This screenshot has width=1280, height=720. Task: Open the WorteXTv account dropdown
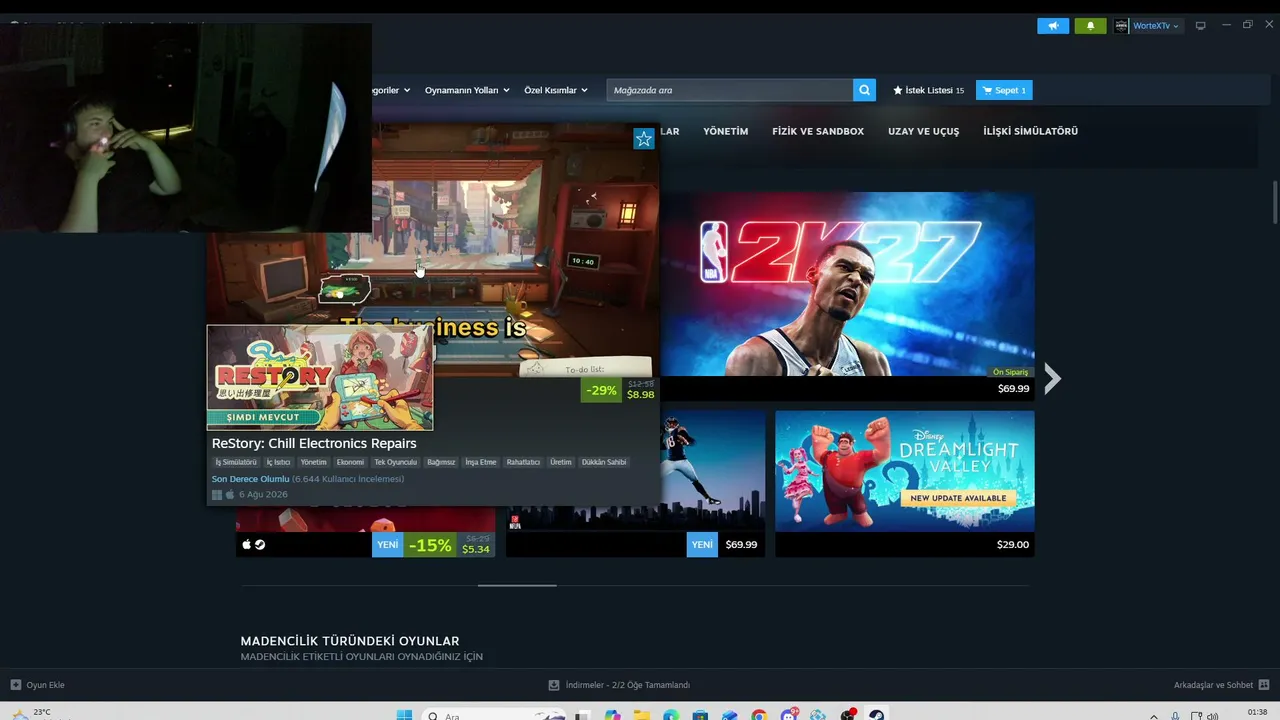coord(1155,26)
